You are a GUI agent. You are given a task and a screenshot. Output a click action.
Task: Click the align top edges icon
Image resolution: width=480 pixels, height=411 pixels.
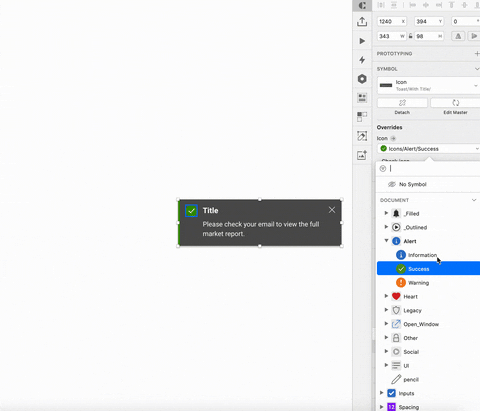click(x=452, y=5)
